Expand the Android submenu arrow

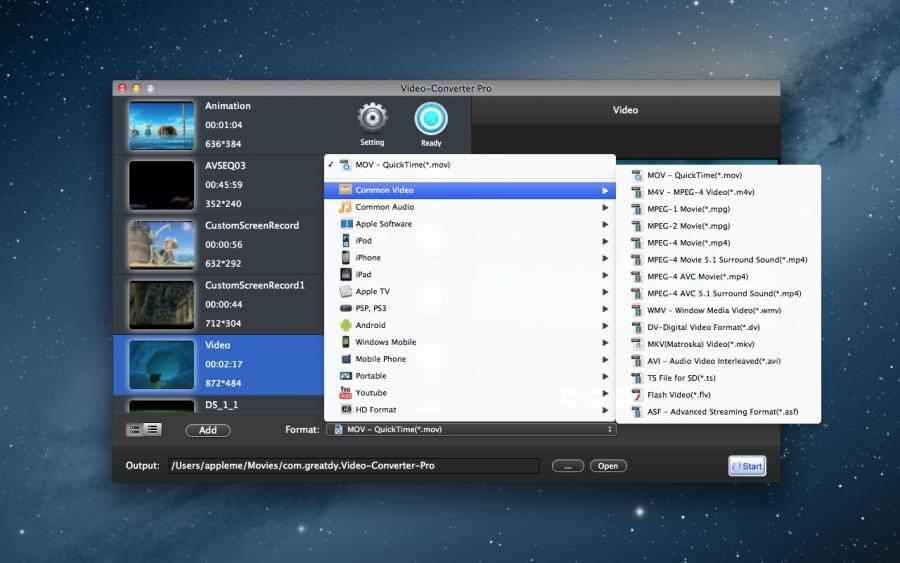click(x=605, y=325)
